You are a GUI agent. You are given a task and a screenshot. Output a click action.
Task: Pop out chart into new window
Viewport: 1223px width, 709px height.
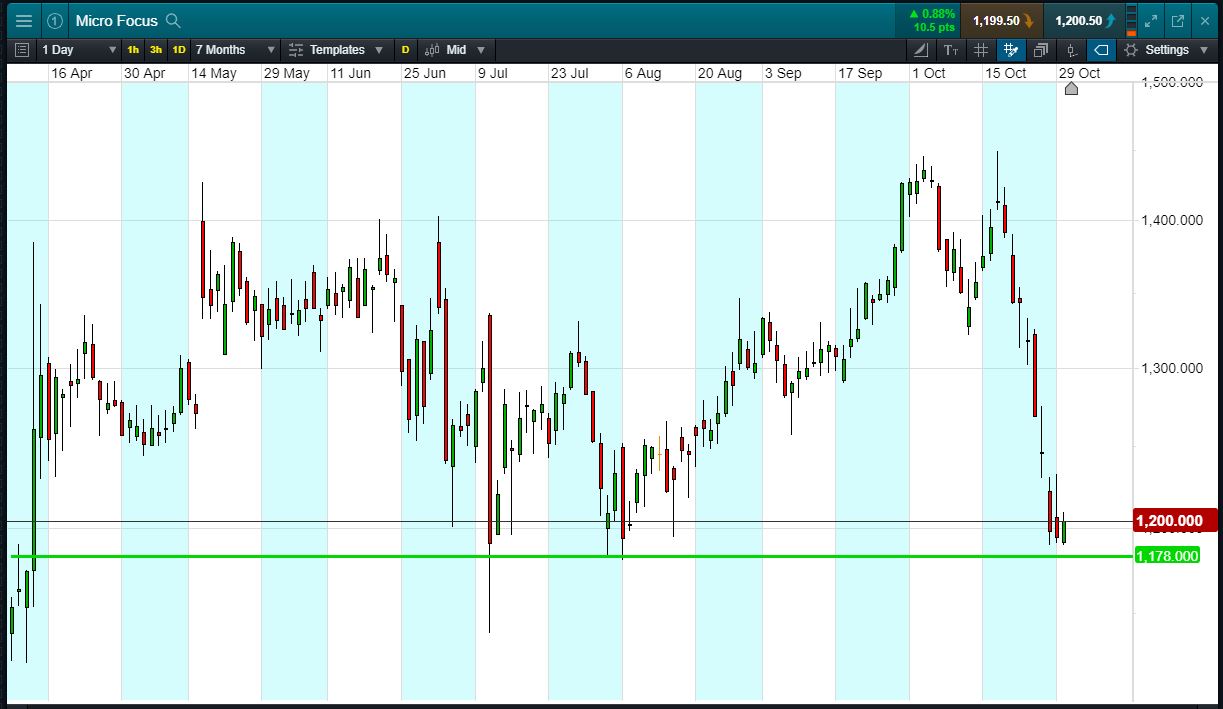pyautogui.click(x=1178, y=20)
